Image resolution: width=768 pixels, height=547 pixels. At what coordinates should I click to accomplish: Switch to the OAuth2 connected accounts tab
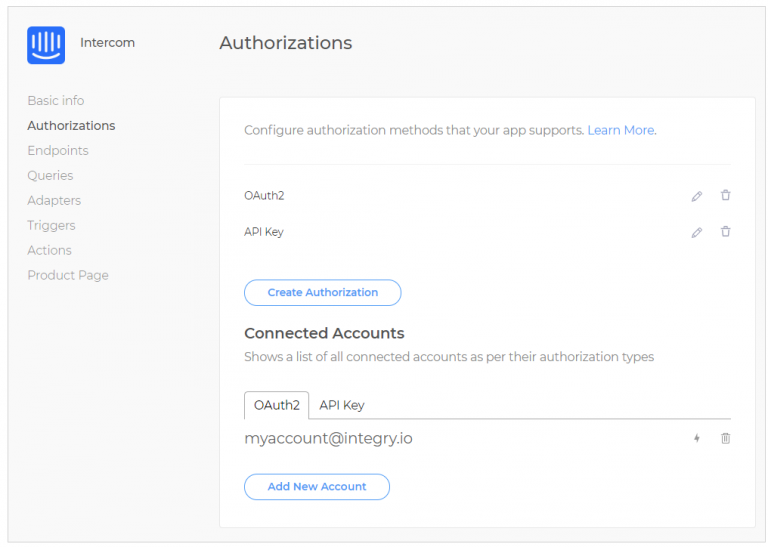[276, 405]
